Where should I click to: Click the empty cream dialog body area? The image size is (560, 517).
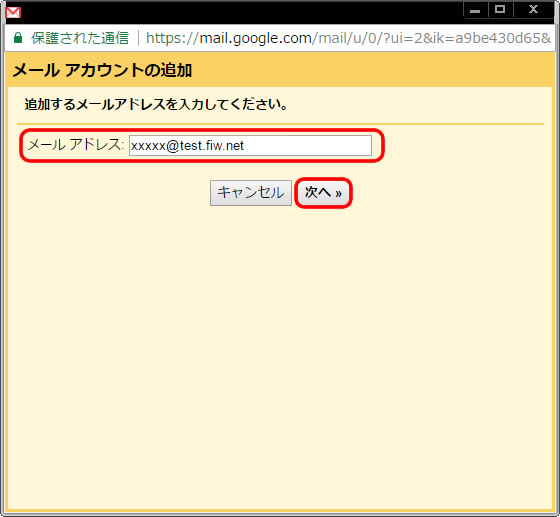pyautogui.click(x=280, y=357)
